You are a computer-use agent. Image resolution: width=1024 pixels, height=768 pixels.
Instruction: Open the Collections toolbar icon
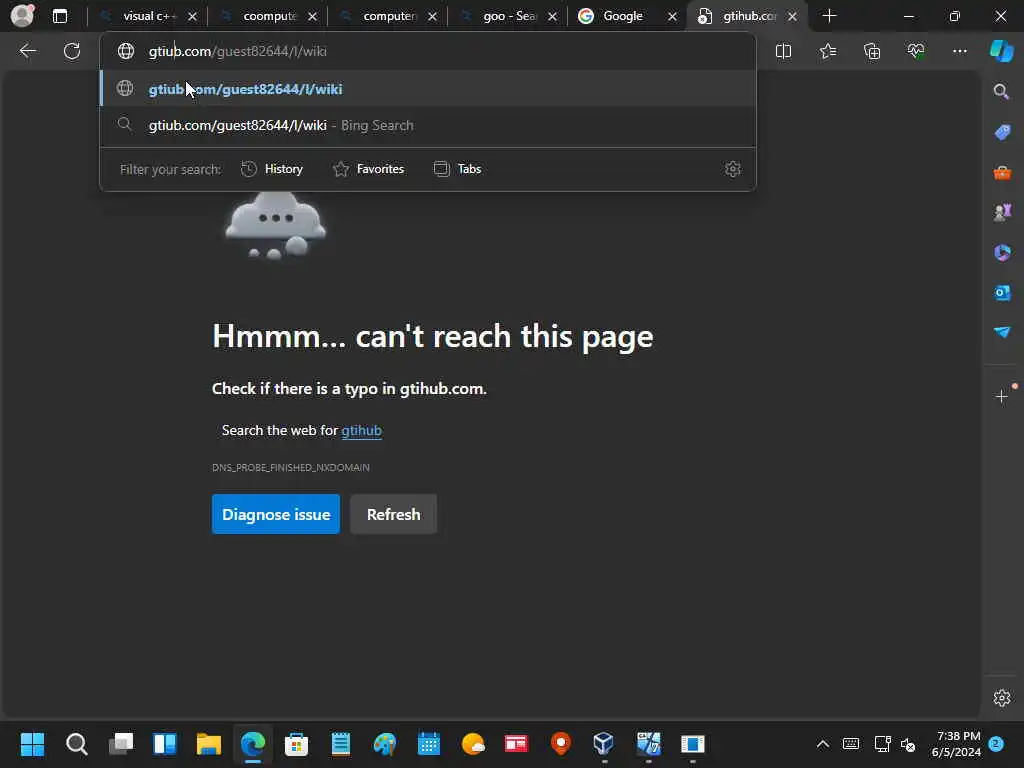pyautogui.click(x=872, y=51)
